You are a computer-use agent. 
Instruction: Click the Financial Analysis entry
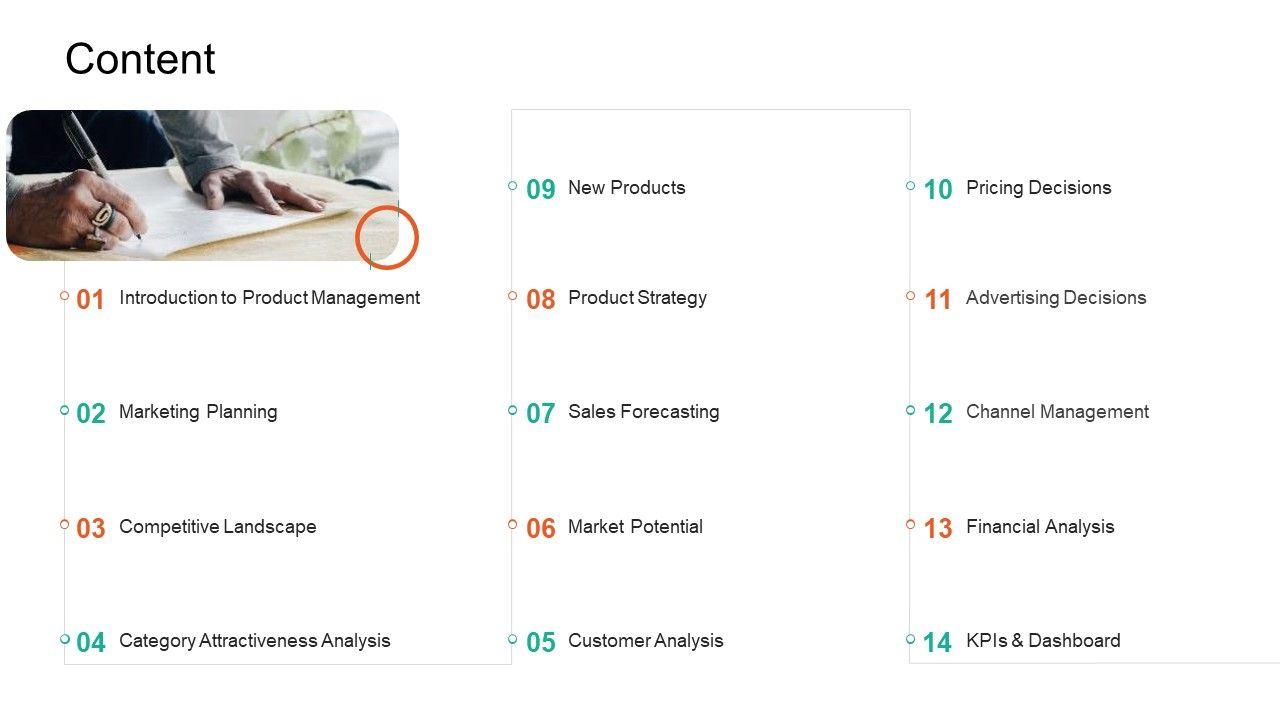[x=1040, y=527]
